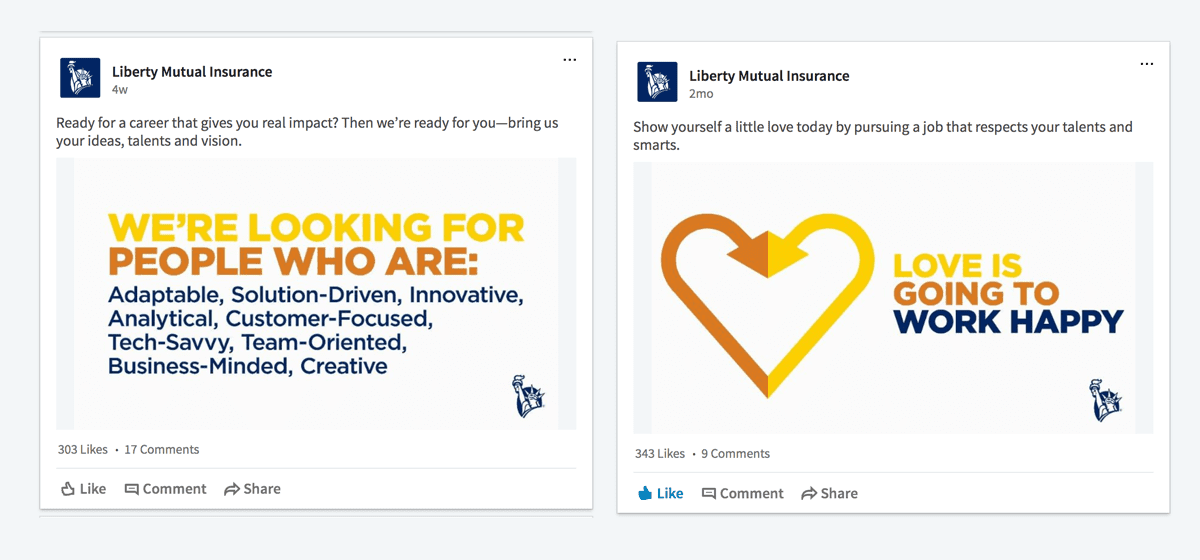View the 343 Likes list
Image resolution: width=1200 pixels, height=560 pixels.
coord(660,453)
